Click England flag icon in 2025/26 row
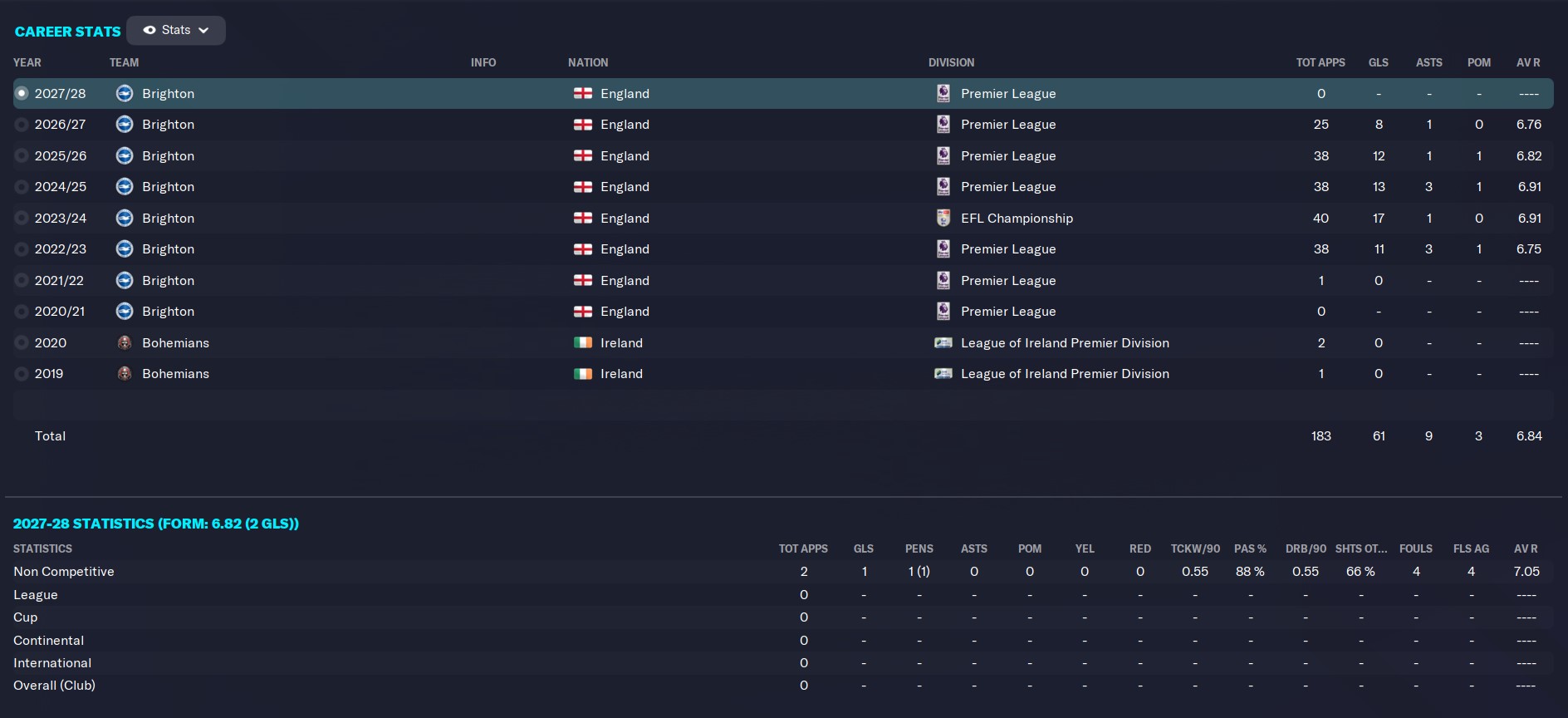Image resolution: width=1568 pixels, height=718 pixels. (583, 155)
